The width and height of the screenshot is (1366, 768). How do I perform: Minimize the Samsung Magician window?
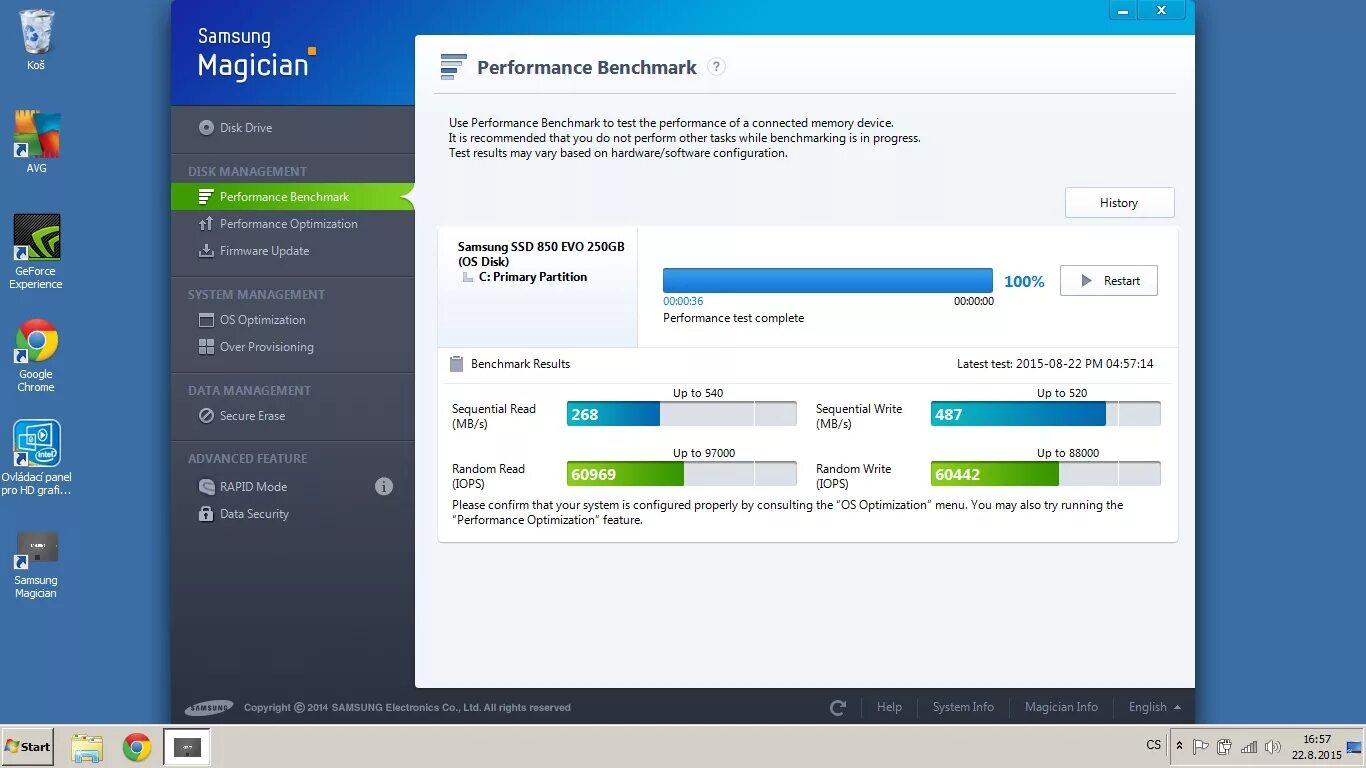pyautogui.click(x=1122, y=10)
